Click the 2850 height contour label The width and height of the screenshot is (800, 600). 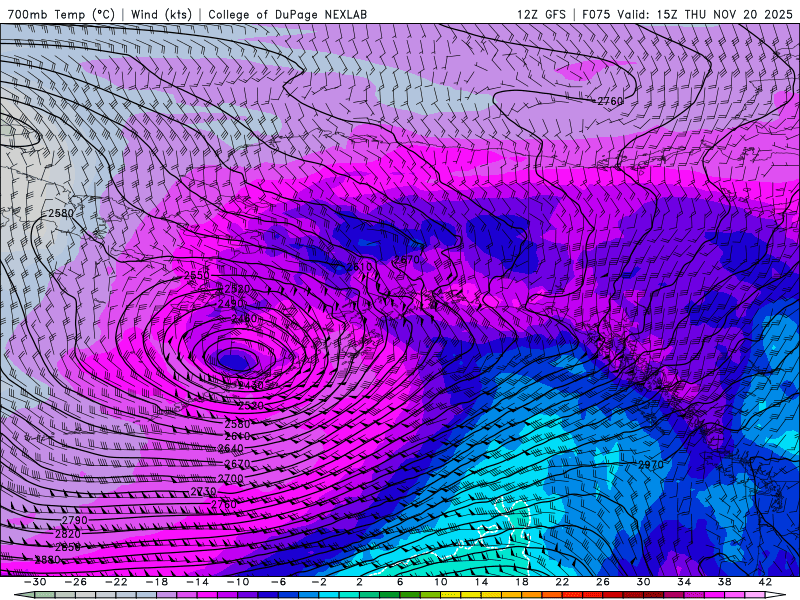tap(67, 547)
